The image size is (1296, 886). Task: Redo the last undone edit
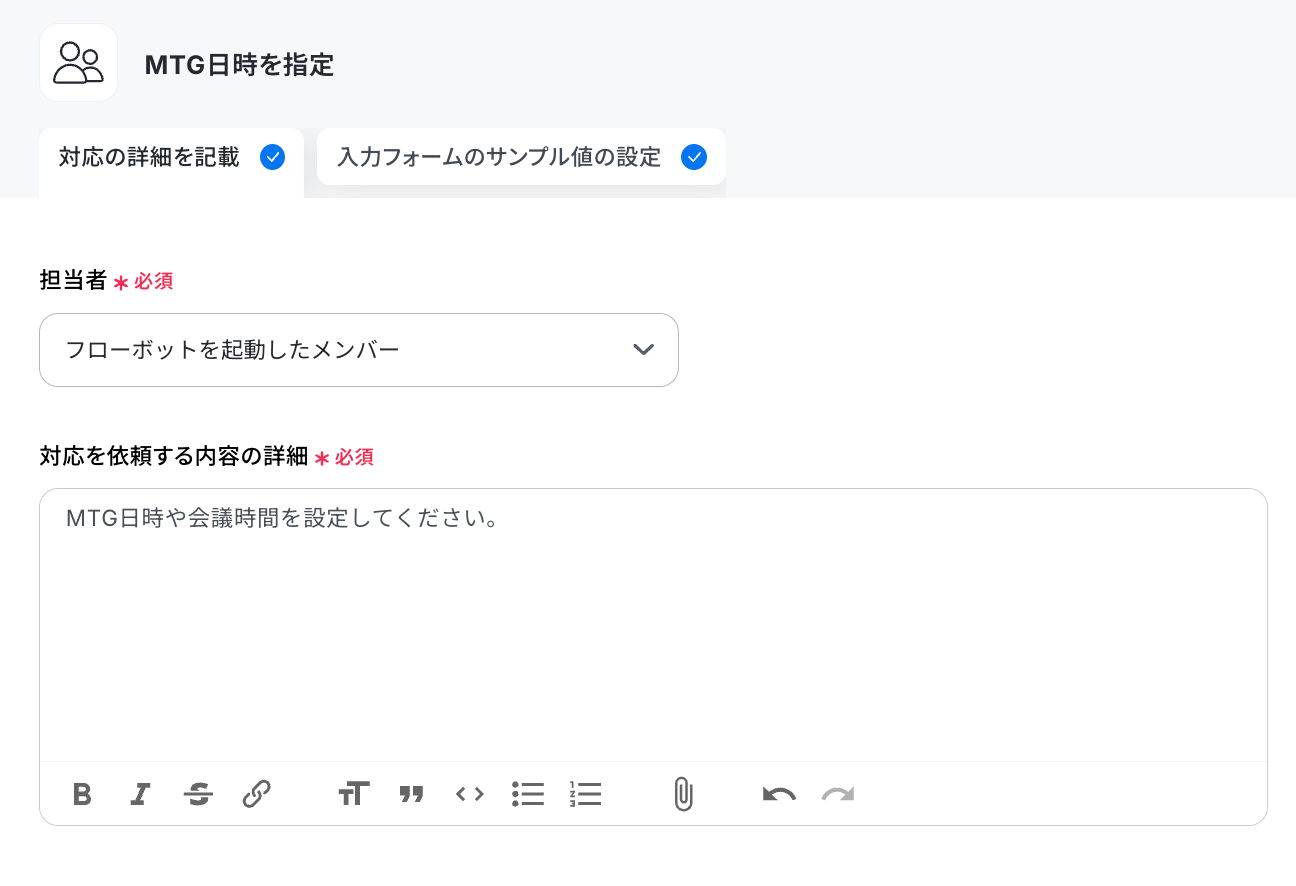coord(838,795)
